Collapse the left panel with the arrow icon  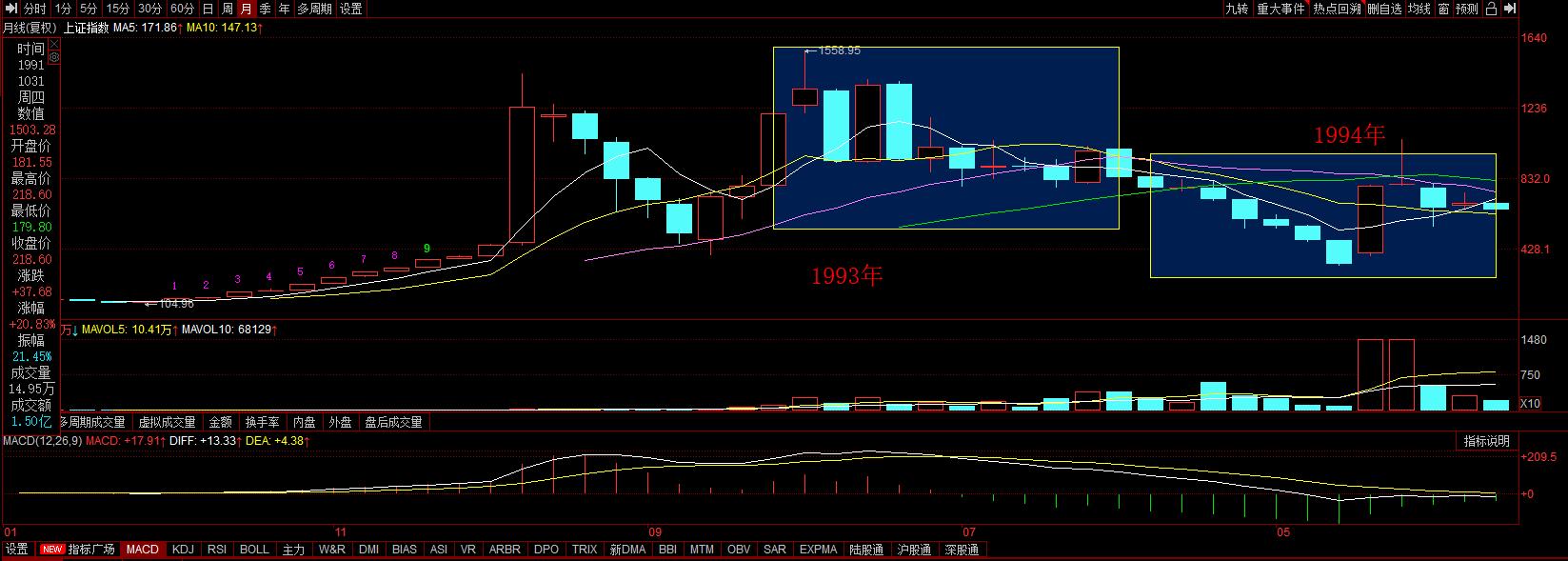tap(11, 9)
